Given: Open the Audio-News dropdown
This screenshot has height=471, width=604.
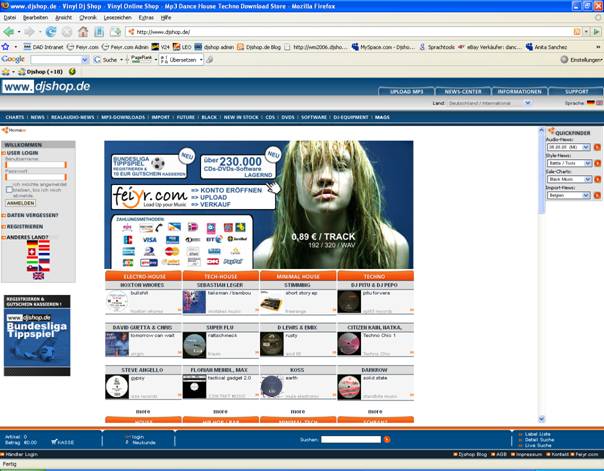Looking at the screenshot, I should (567, 147).
